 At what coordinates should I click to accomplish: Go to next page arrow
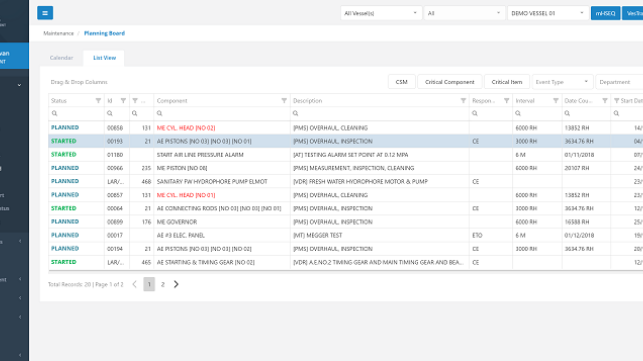[176, 284]
